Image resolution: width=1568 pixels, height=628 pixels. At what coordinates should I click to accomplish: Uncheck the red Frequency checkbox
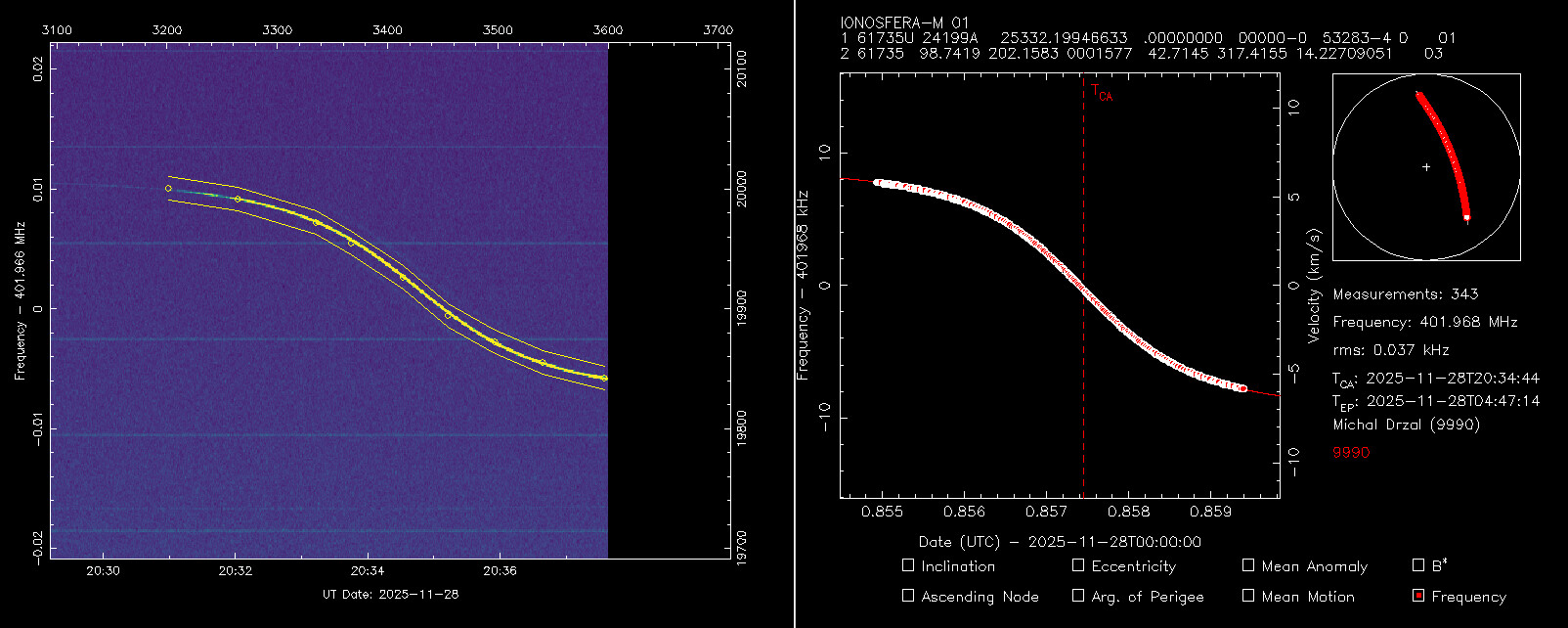click(1418, 596)
